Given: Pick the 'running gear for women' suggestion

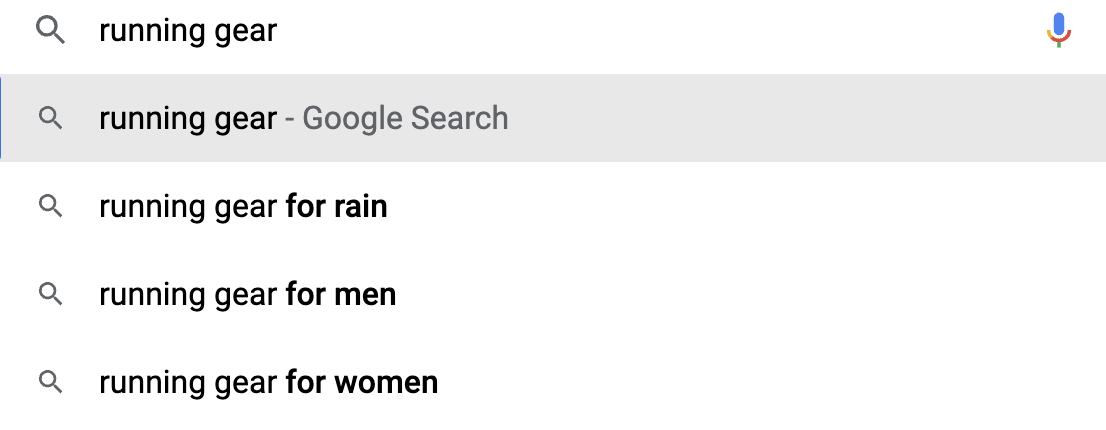Looking at the screenshot, I should [x=268, y=382].
